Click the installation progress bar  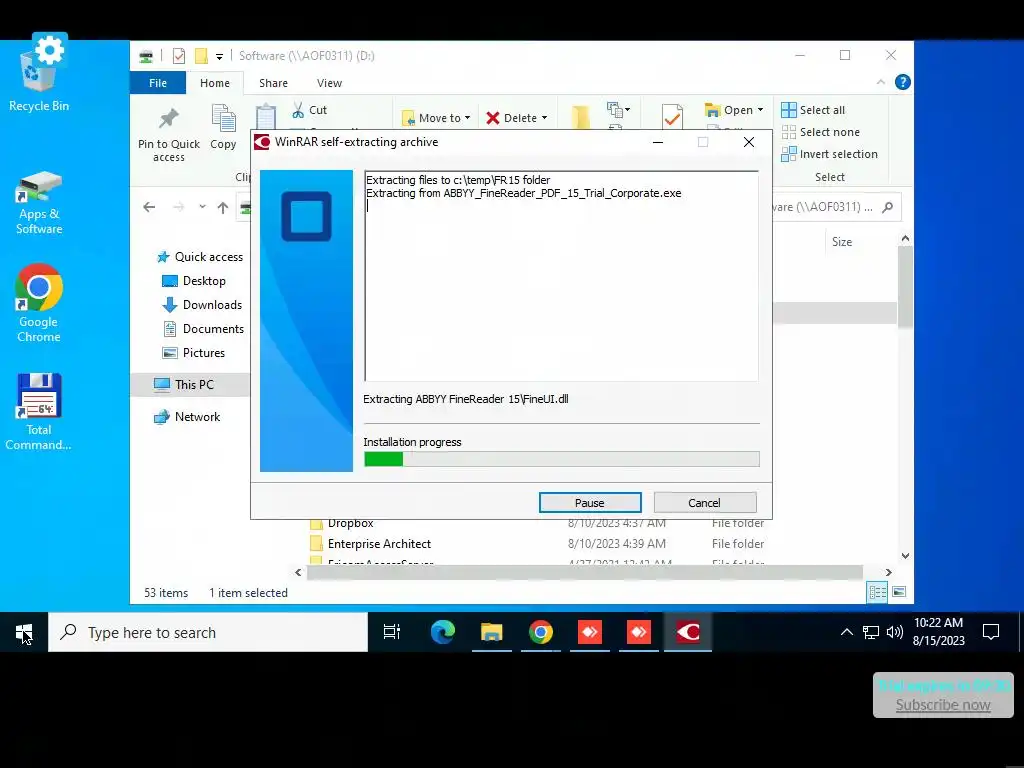point(562,459)
